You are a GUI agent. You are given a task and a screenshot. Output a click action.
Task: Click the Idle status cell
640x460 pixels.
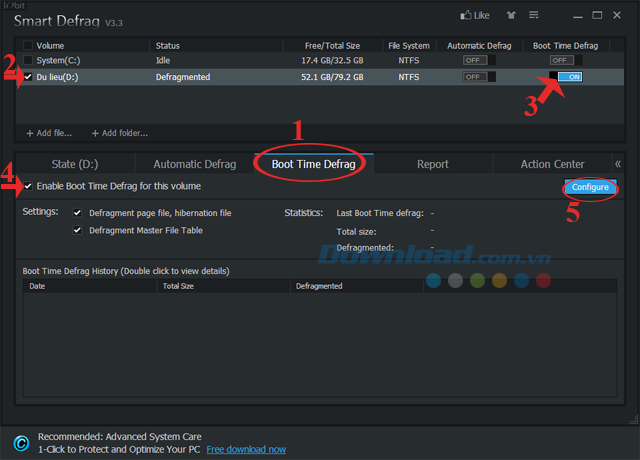tap(163, 60)
